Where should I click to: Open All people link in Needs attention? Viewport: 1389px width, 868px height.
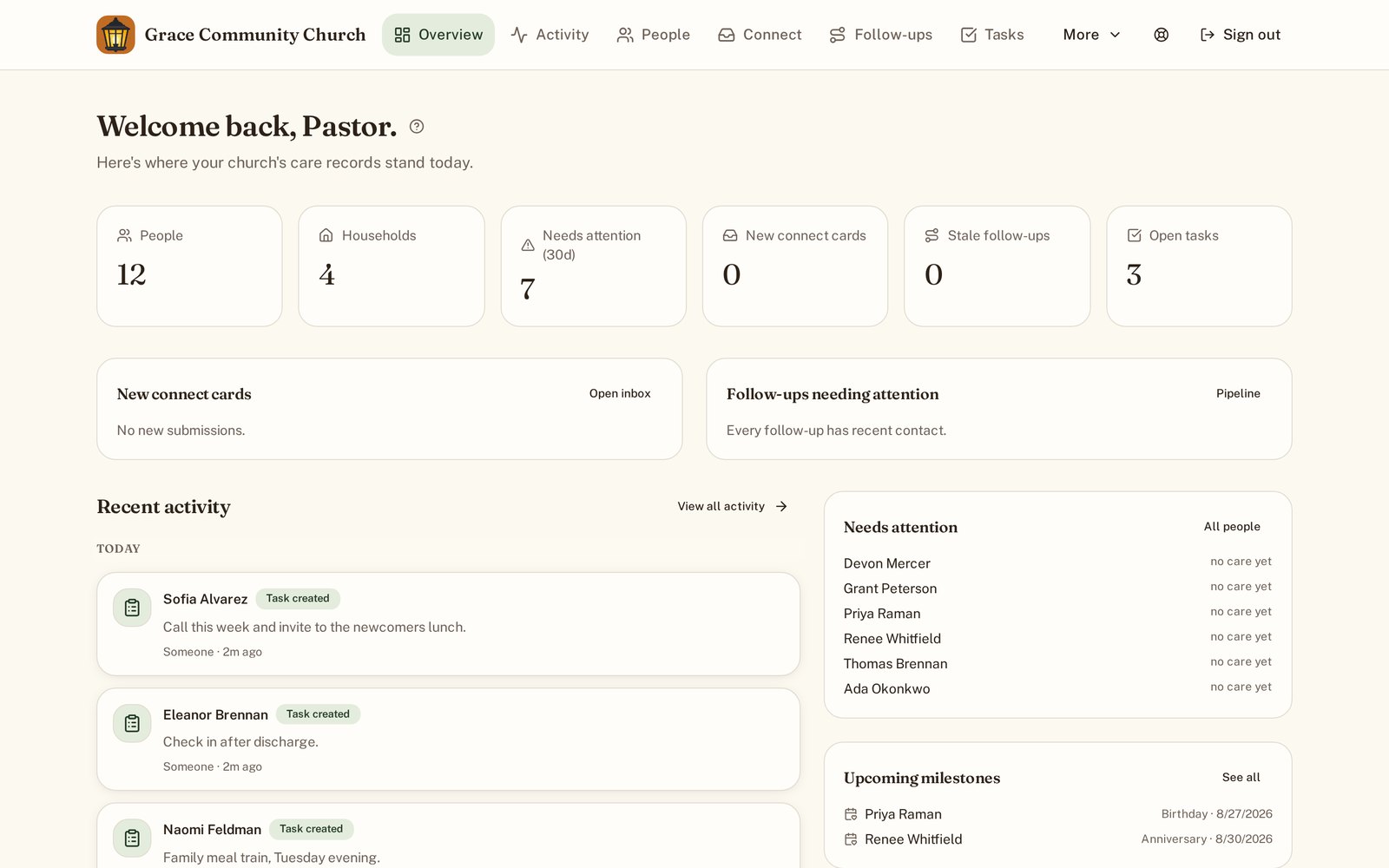(x=1232, y=526)
